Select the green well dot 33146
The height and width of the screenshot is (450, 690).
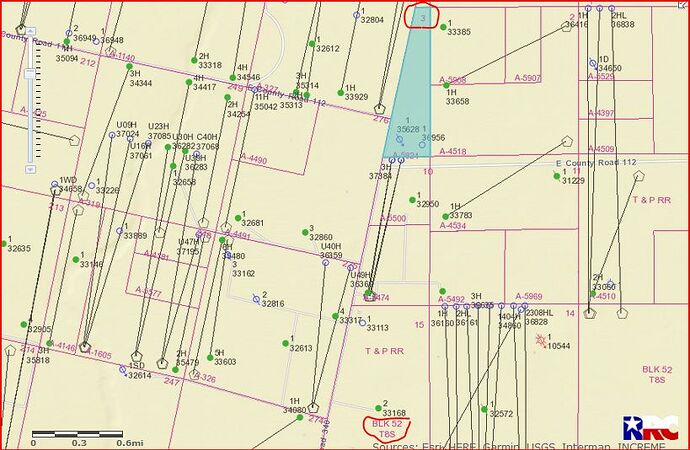(76, 260)
